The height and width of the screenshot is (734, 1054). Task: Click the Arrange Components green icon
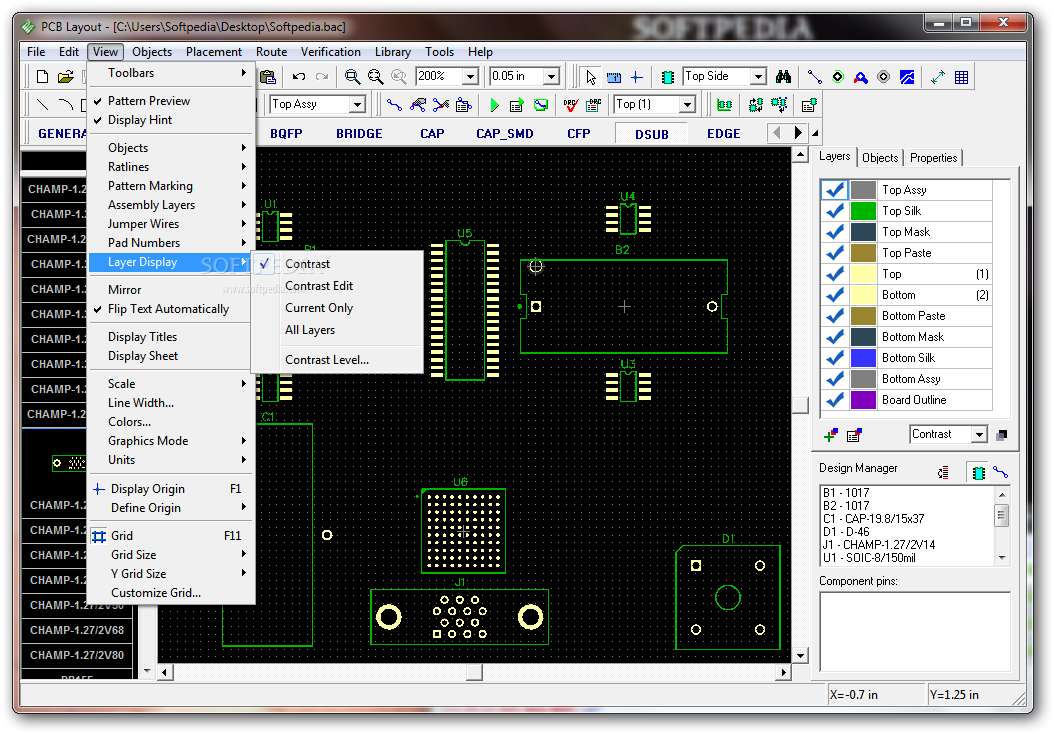click(724, 105)
